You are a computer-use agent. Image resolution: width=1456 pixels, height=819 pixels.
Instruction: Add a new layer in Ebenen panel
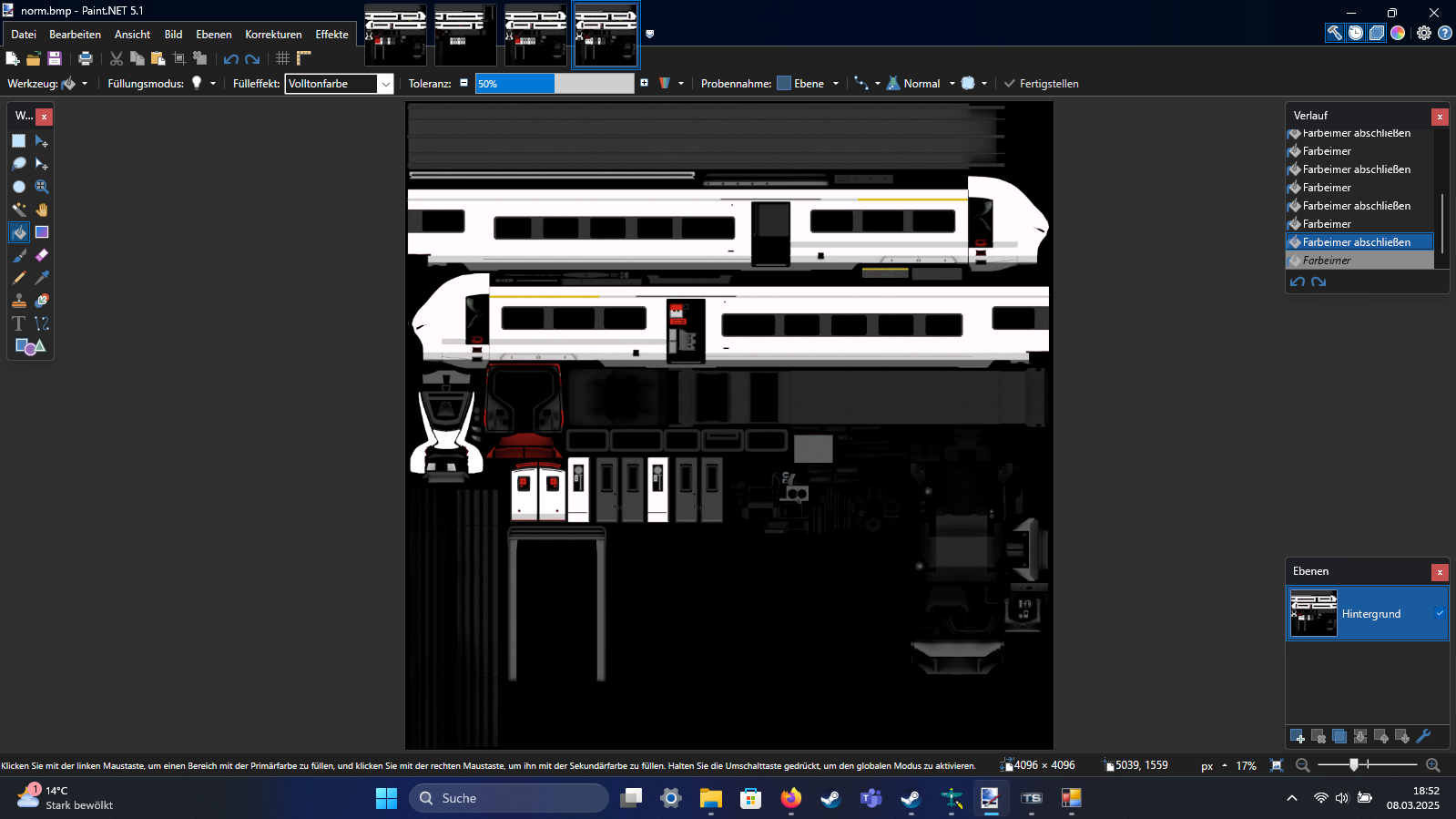pyautogui.click(x=1298, y=736)
